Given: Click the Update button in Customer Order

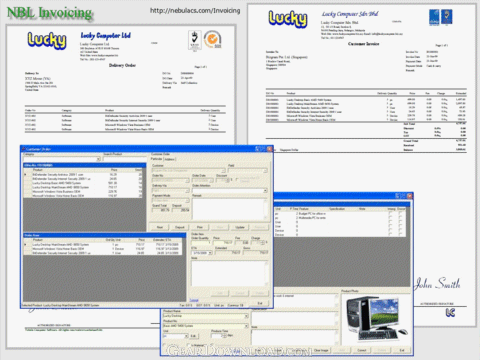Looking at the screenshot, I should [240, 227].
